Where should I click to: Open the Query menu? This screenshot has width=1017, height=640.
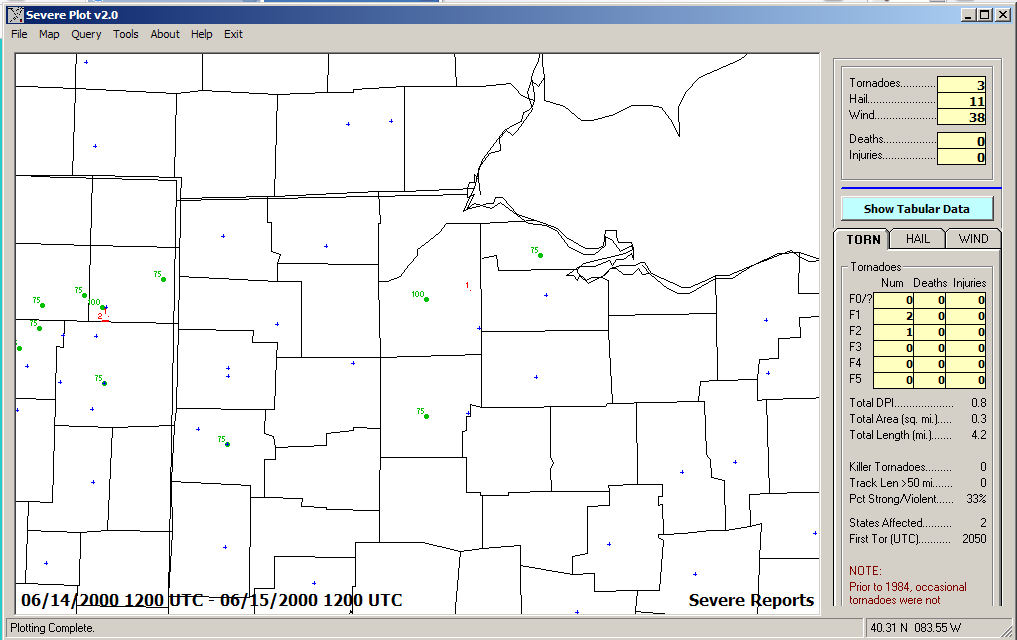click(x=86, y=34)
